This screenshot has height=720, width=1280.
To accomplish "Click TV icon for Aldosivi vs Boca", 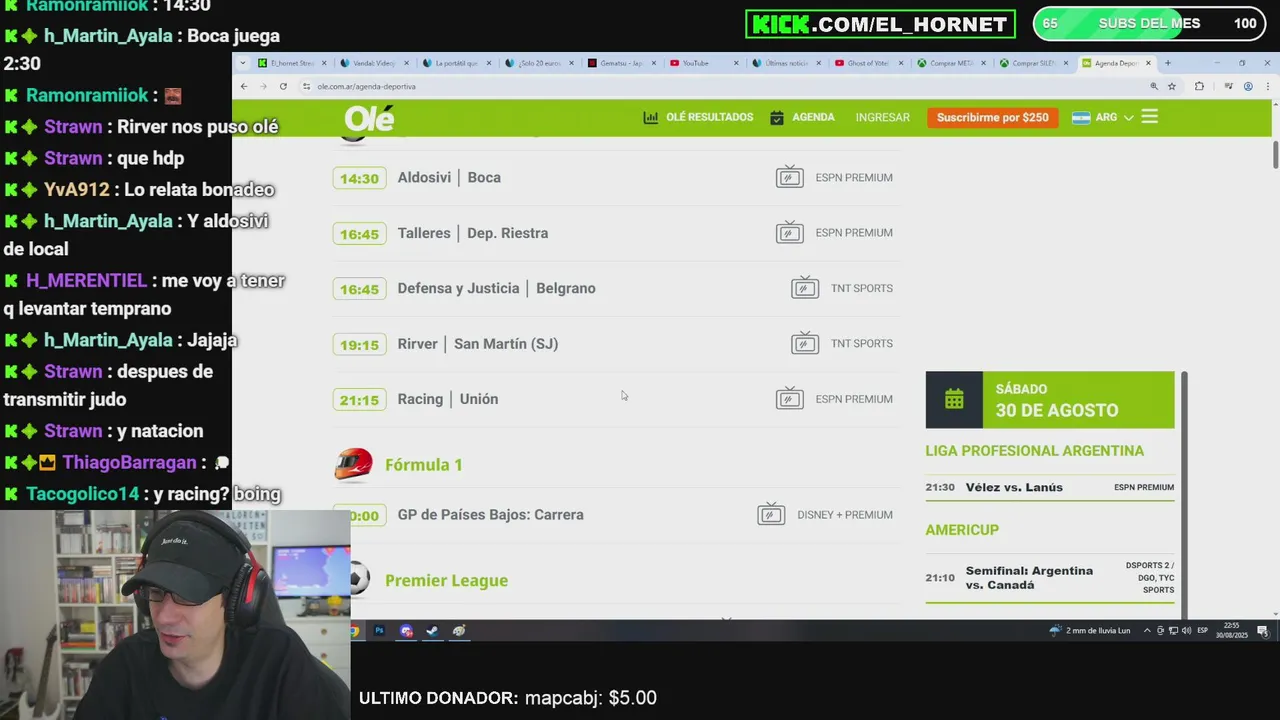I will (x=790, y=177).
